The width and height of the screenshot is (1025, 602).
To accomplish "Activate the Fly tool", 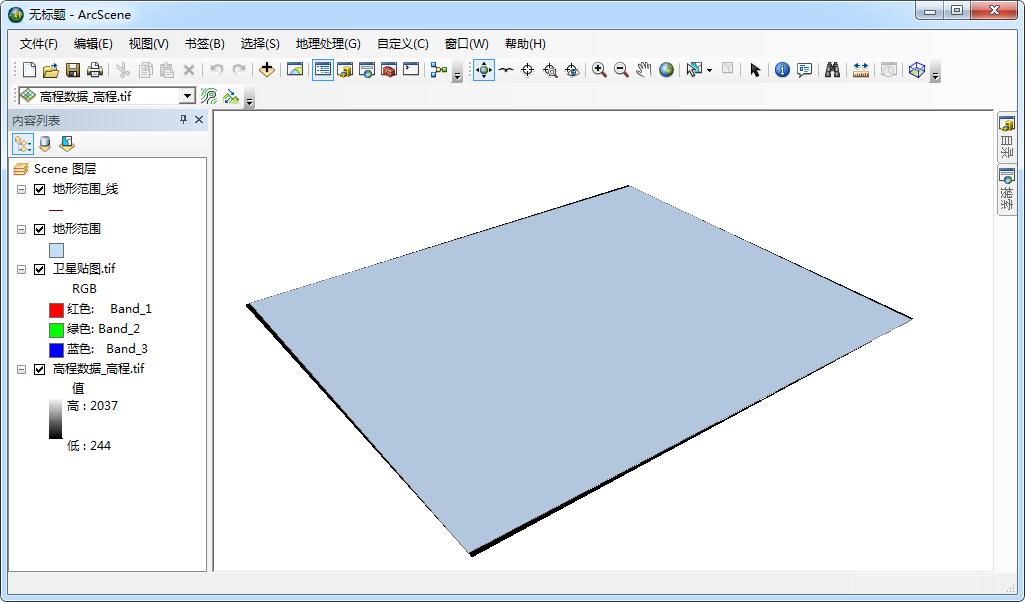I will coord(506,70).
